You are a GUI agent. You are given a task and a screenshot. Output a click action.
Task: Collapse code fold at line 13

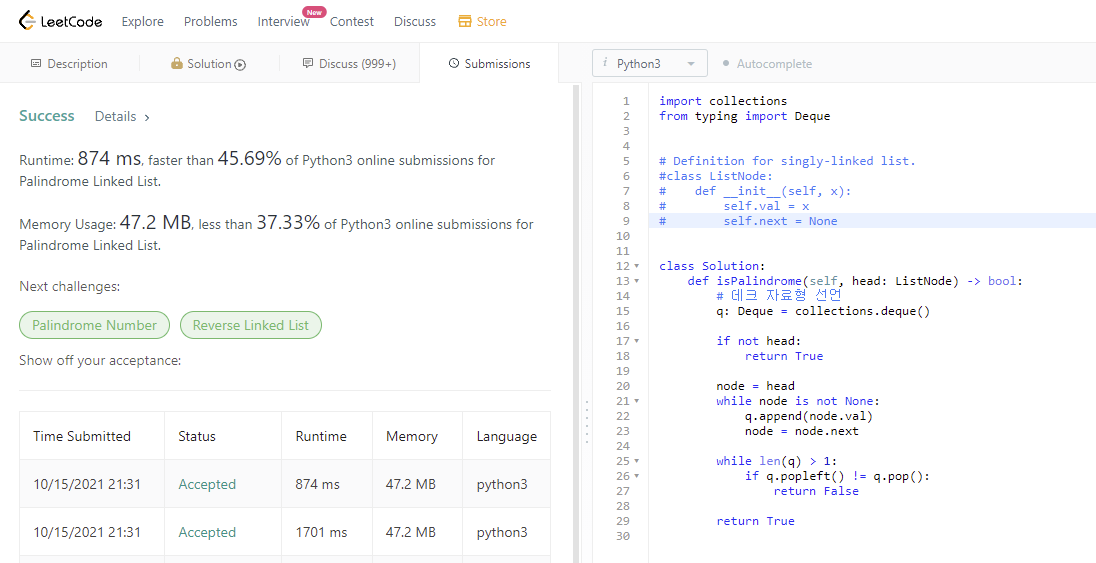(x=637, y=281)
